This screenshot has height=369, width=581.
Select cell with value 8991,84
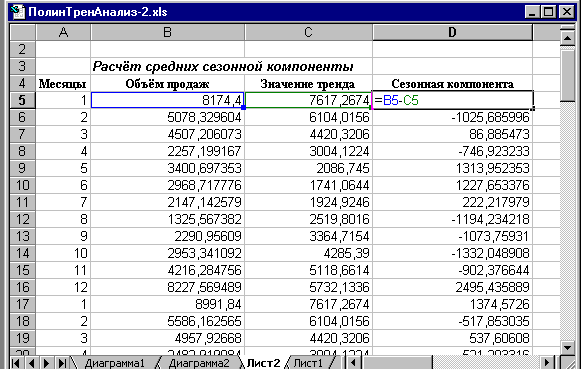(167, 304)
